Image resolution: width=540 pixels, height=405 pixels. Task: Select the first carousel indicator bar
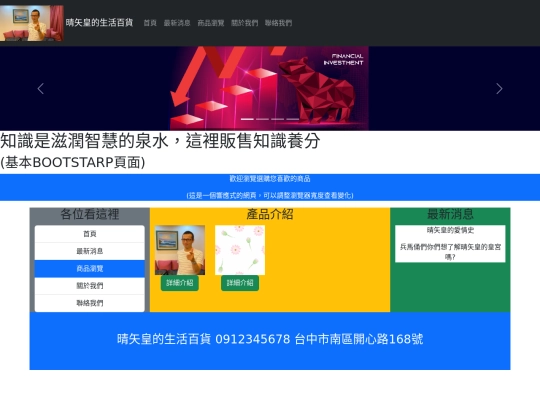click(x=247, y=119)
